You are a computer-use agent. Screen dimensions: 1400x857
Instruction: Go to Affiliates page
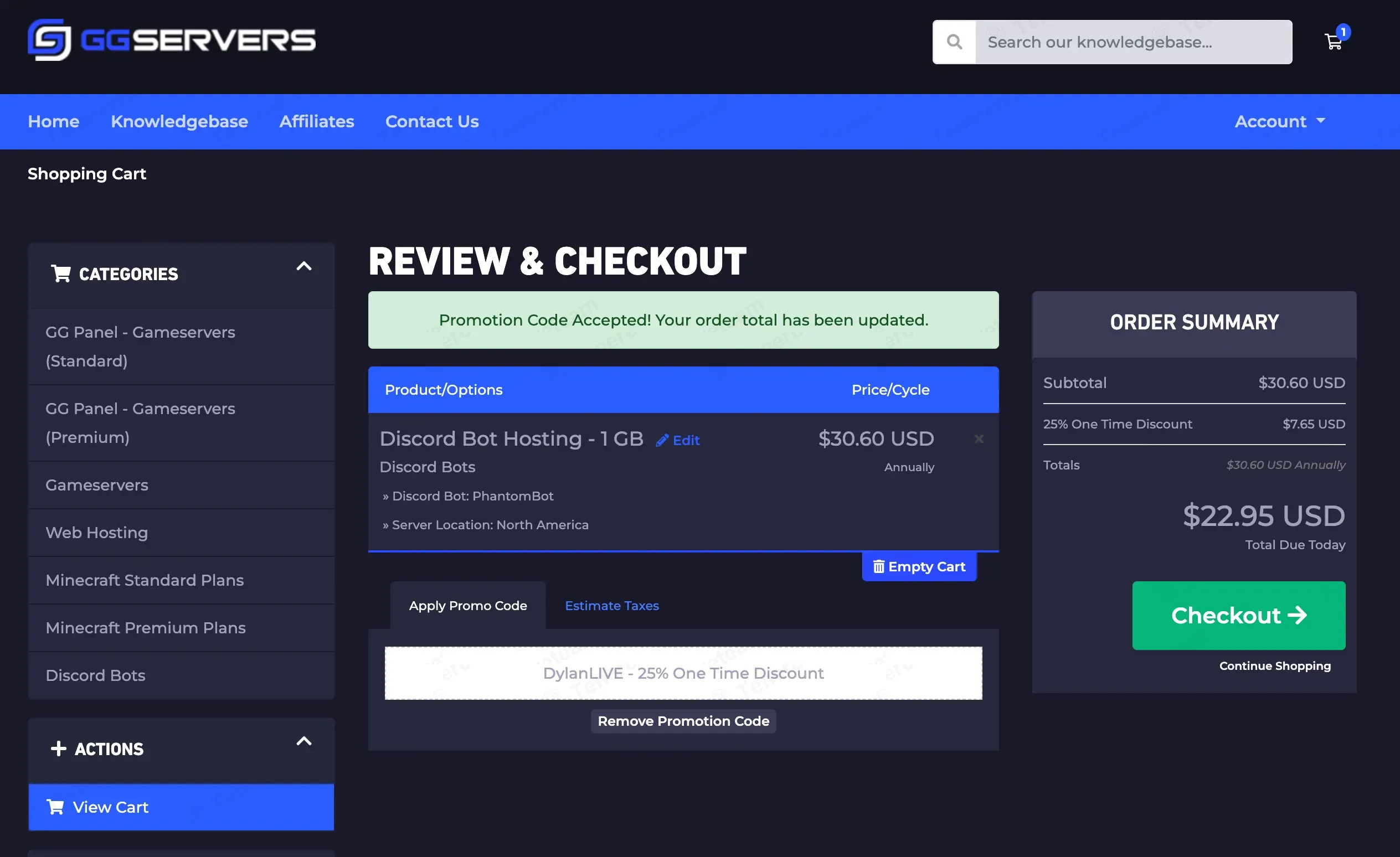pyautogui.click(x=316, y=122)
